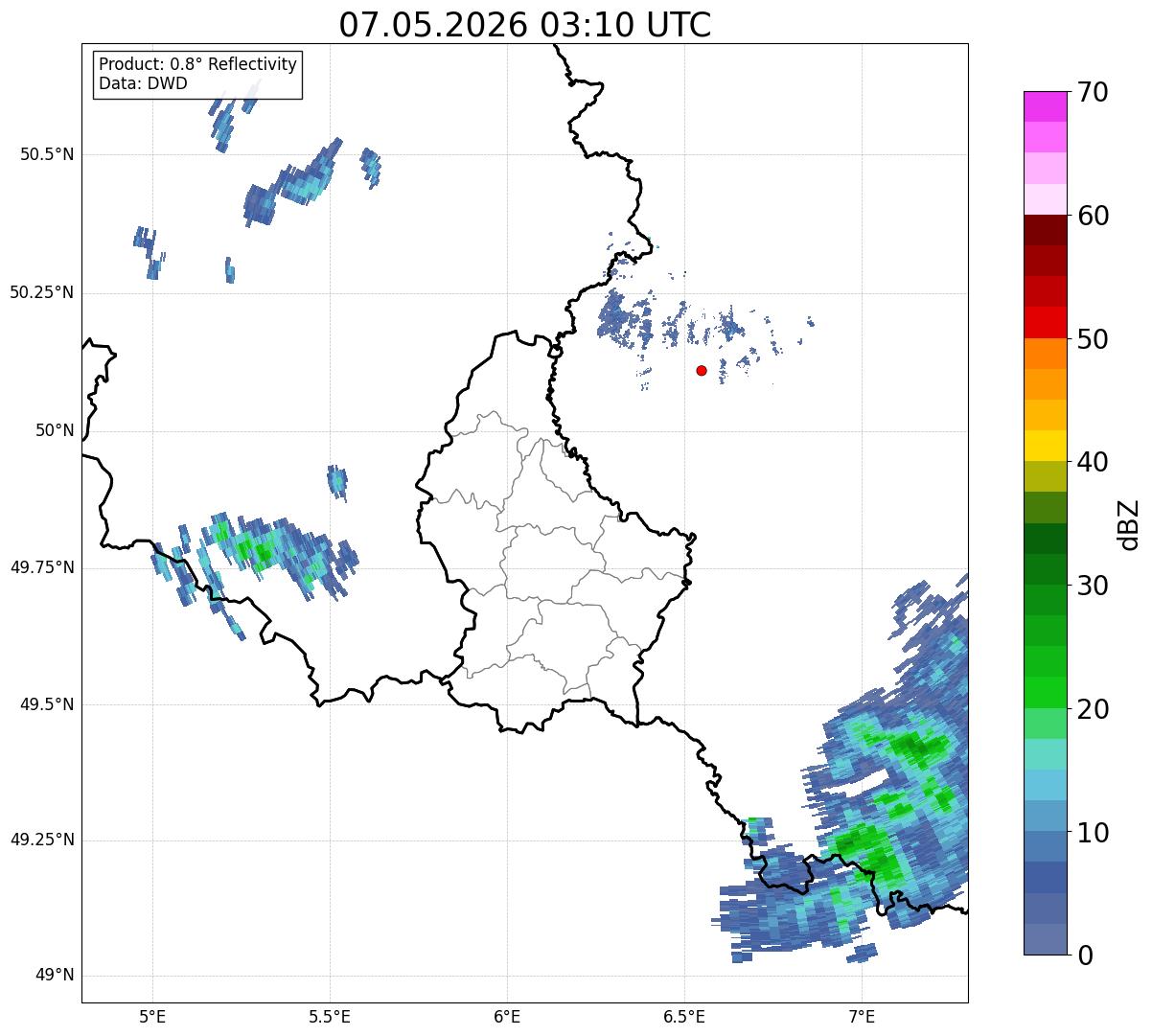Click the 30 tick label on colorbar
This screenshot has width=1152, height=1036.
pos(1093,586)
